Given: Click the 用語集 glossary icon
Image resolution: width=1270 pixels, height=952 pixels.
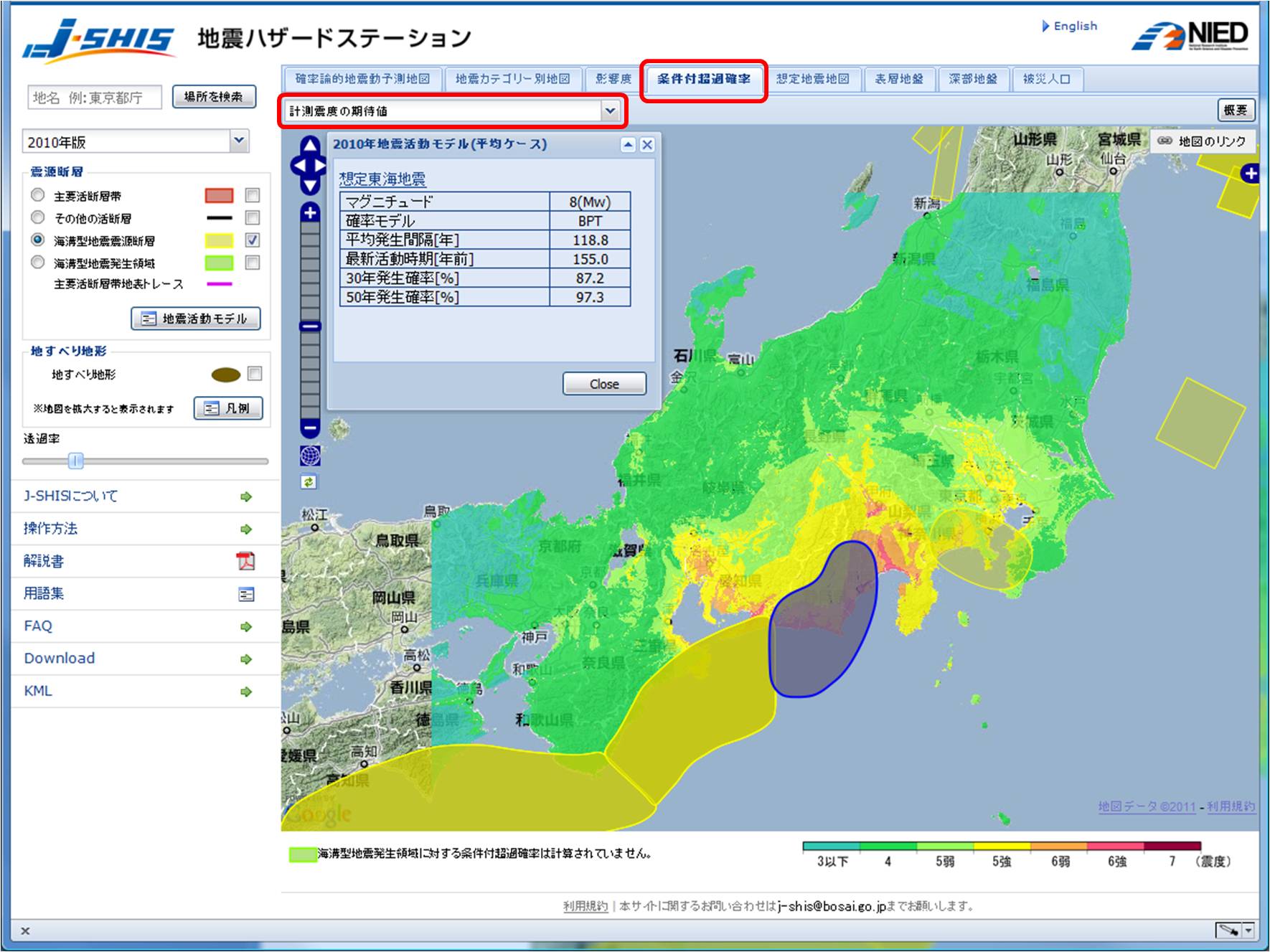Looking at the screenshot, I should pos(247,594).
